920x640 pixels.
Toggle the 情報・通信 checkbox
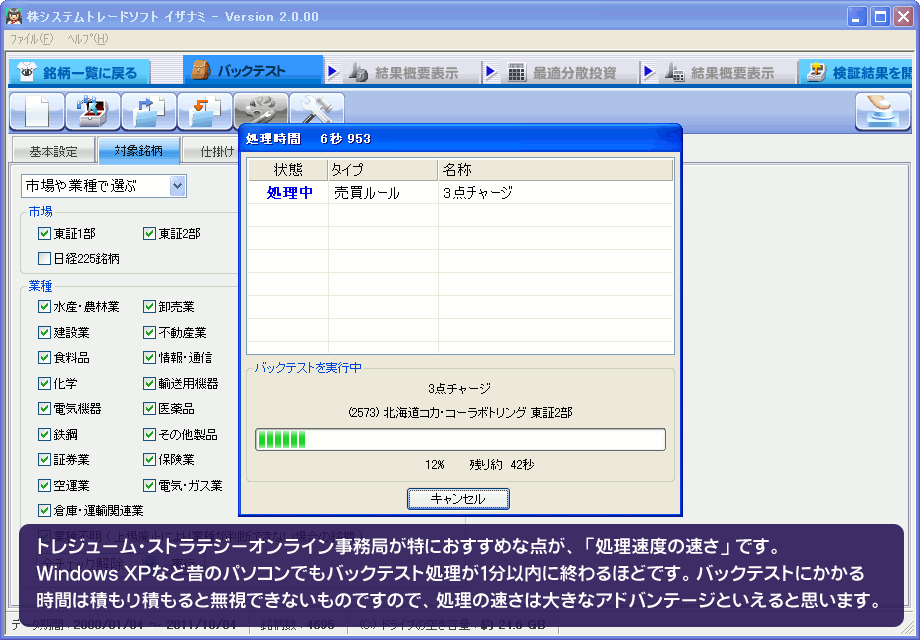[149, 357]
